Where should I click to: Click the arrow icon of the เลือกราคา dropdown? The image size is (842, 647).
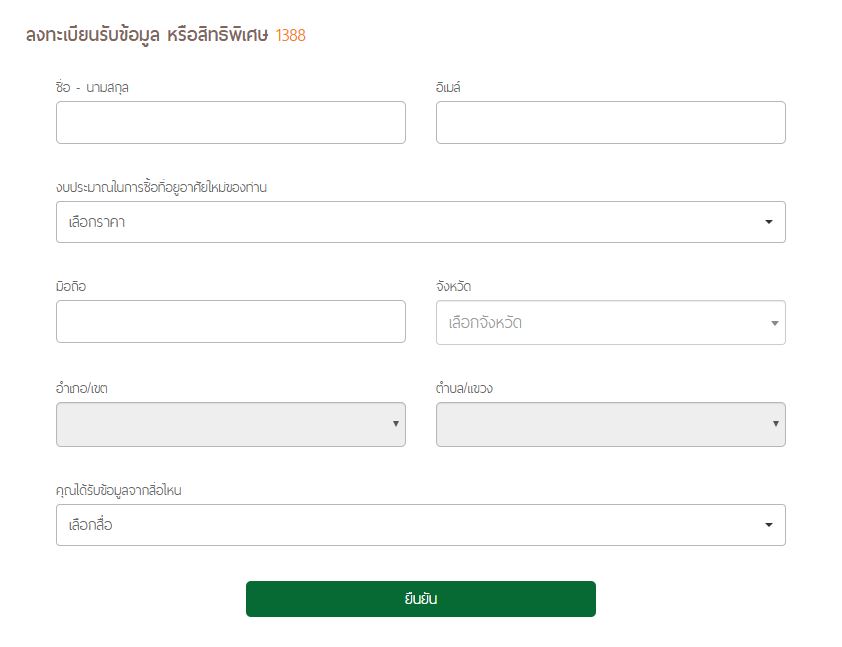pyautogui.click(x=769, y=222)
